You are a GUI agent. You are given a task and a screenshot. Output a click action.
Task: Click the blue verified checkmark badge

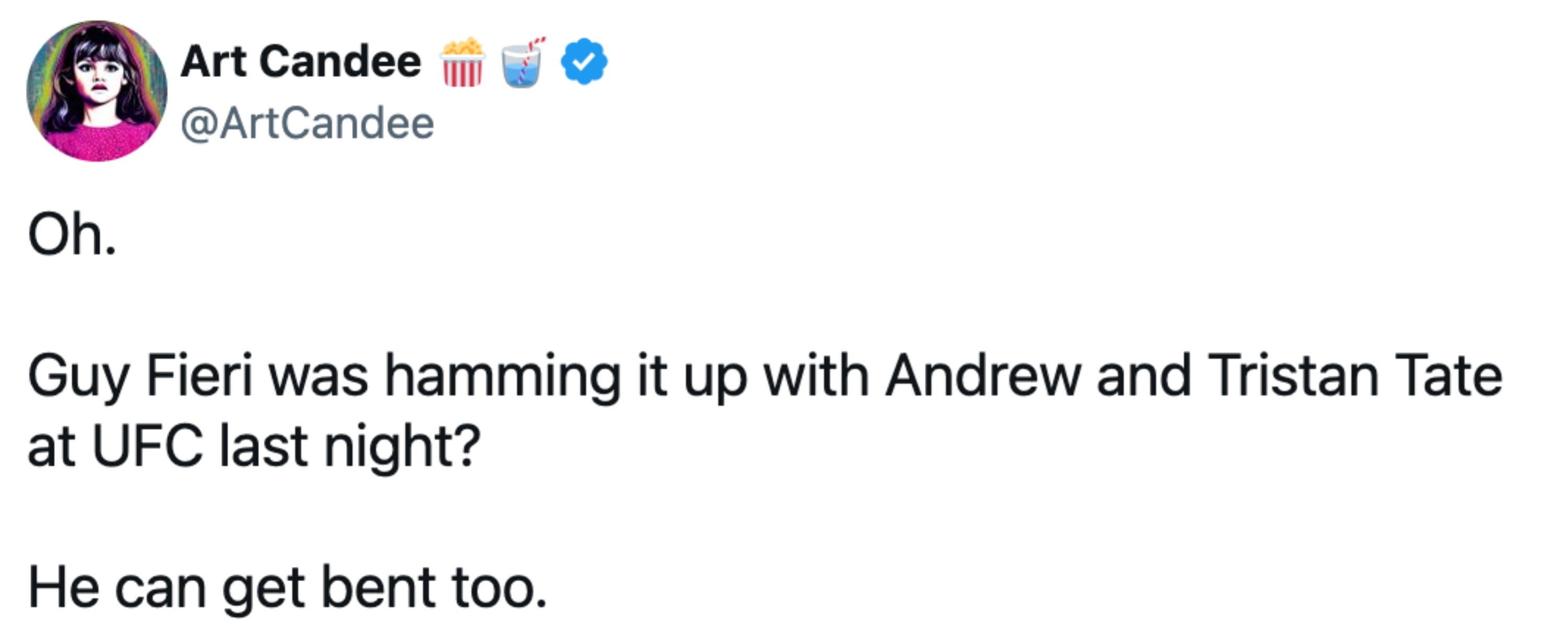pos(584,61)
